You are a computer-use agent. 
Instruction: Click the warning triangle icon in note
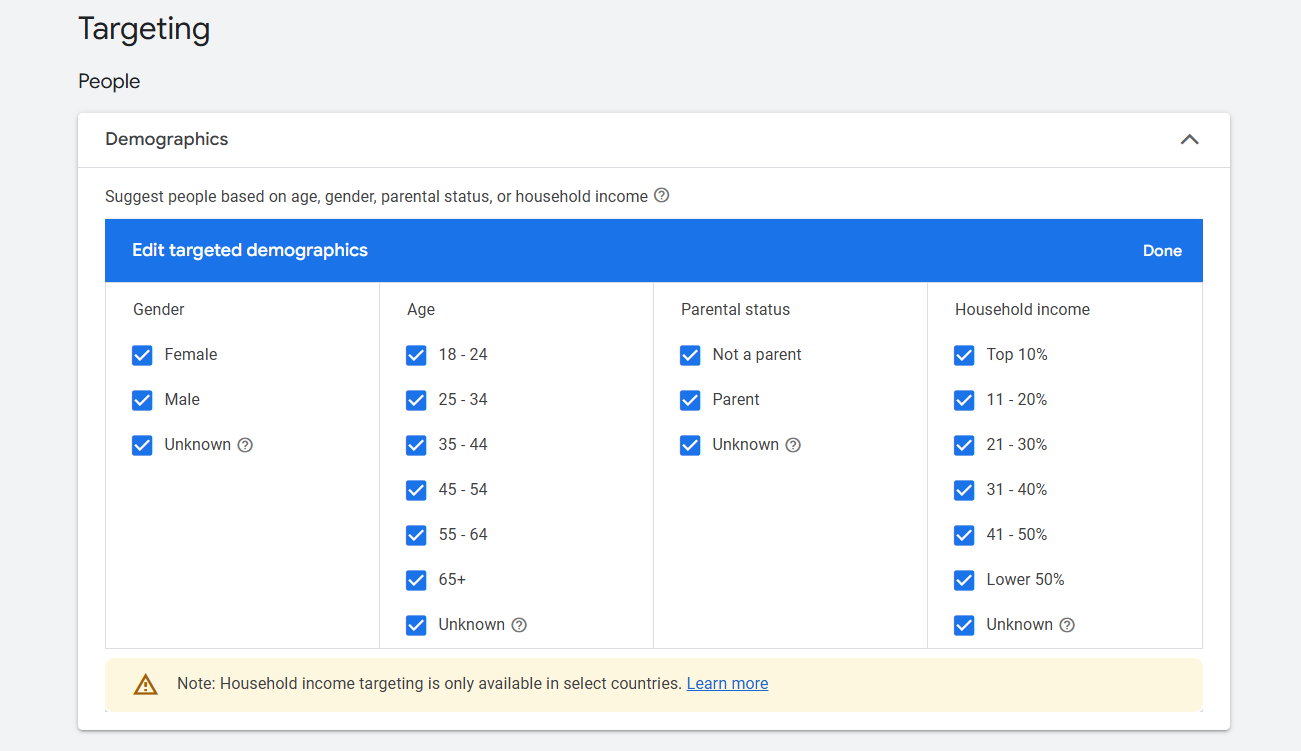pyautogui.click(x=146, y=684)
